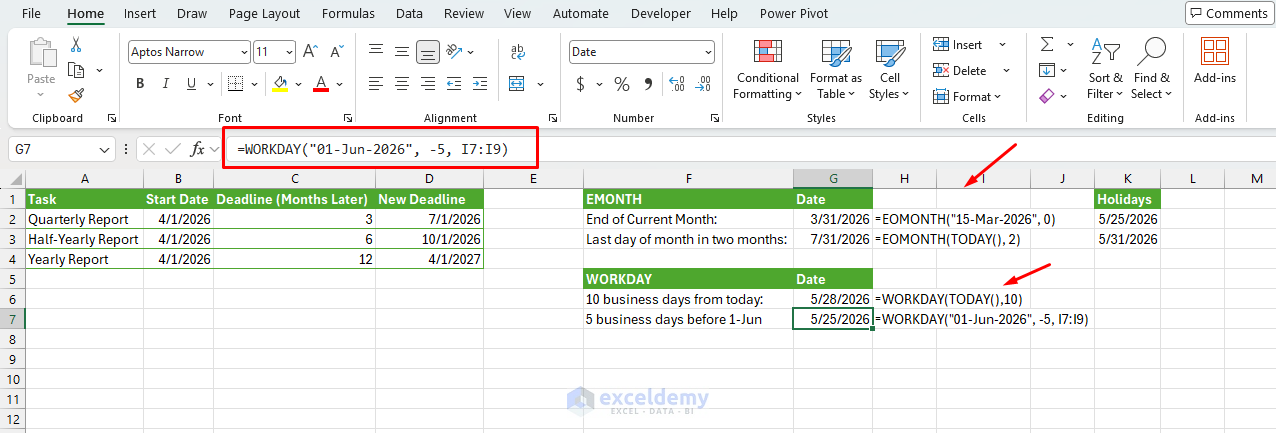Toggle Underline formatting
The width and height of the screenshot is (1276, 433).
(x=191, y=84)
